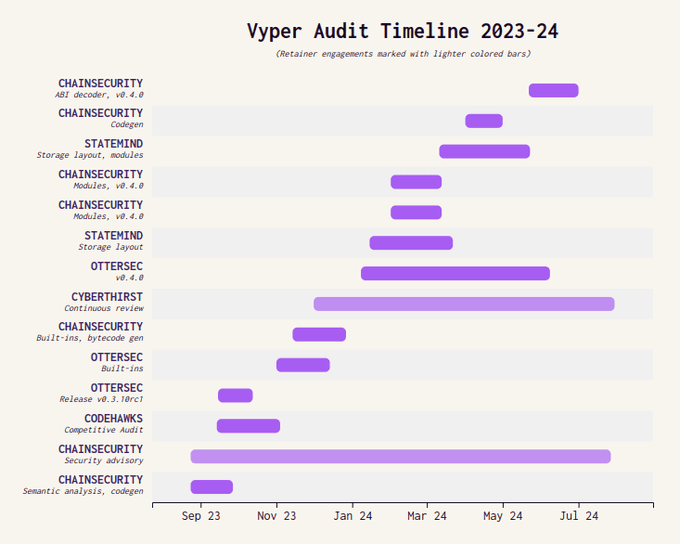Select the OtterSec Release v0.3.10rc1 bar
The height and width of the screenshot is (544, 680).
pos(235,396)
